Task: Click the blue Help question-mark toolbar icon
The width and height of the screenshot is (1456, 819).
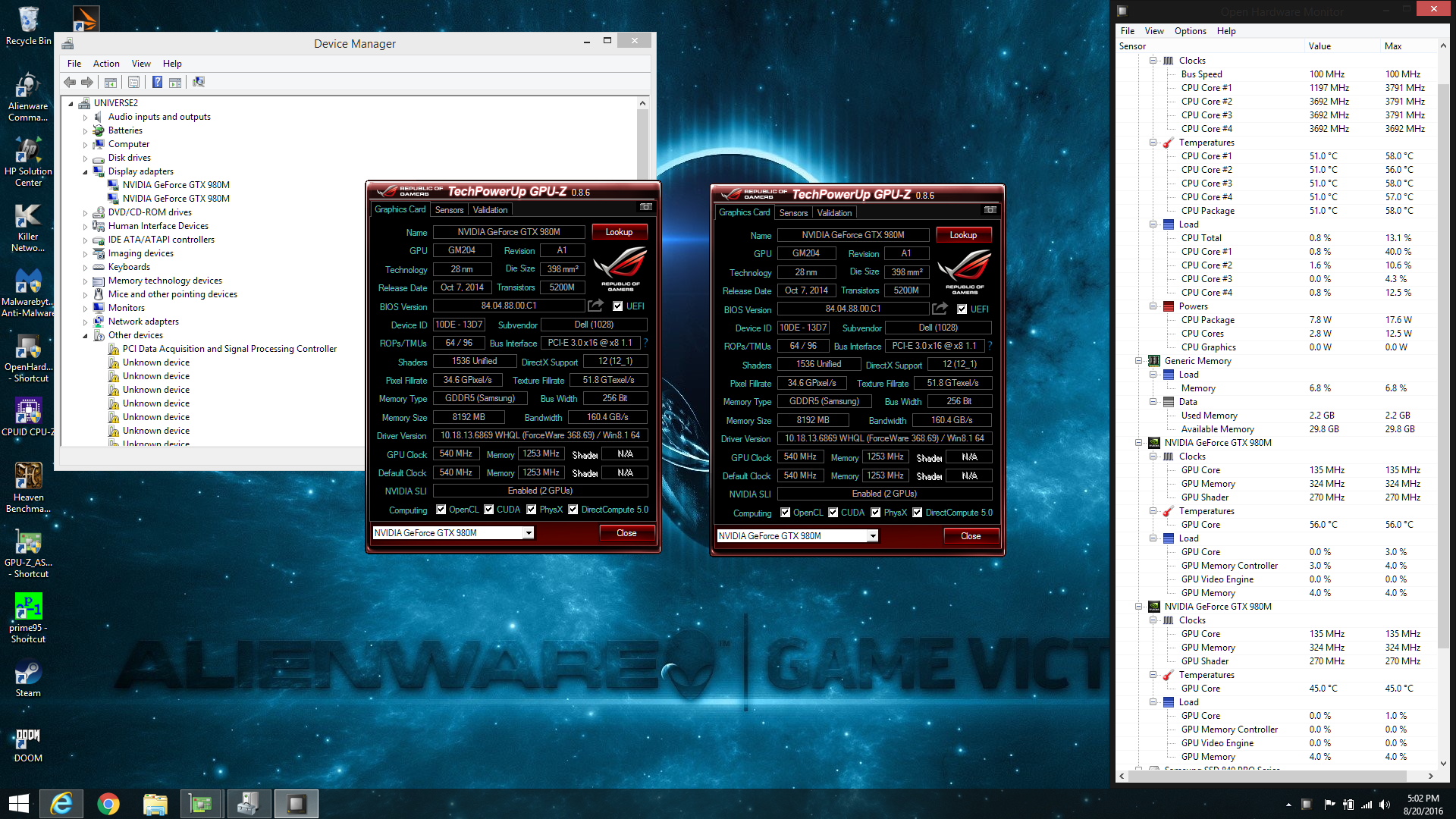Action: click(157, 82)
